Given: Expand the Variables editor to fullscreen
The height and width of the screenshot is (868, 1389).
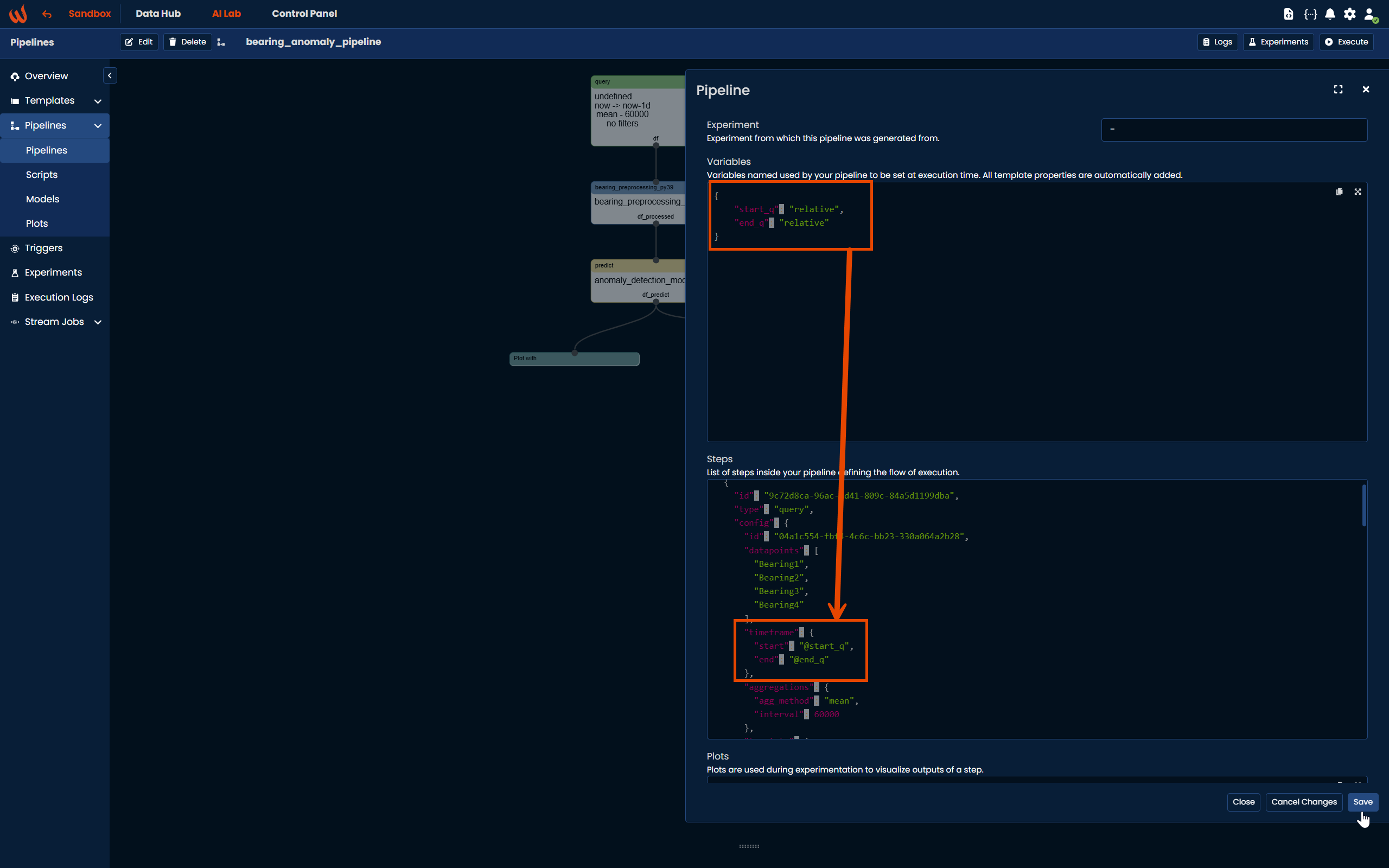Looking at the screenshot, I should [1358, 192].
